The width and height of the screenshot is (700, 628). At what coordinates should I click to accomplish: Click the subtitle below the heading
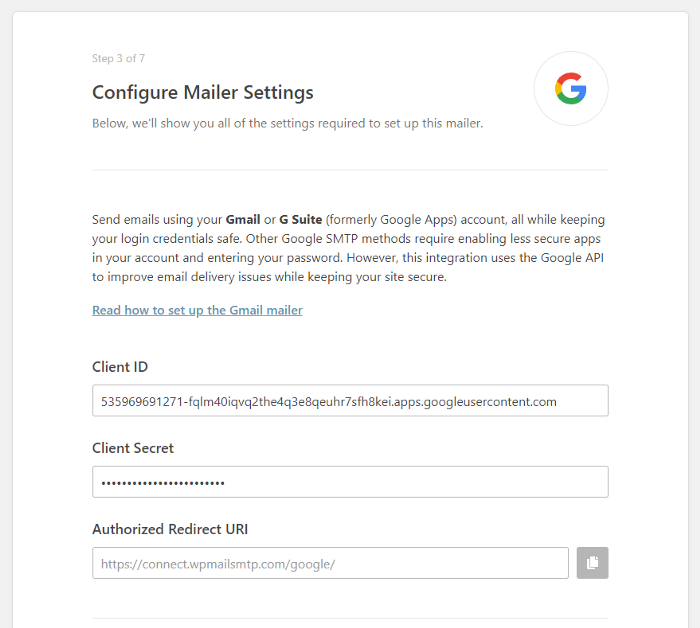pos(288,124)
